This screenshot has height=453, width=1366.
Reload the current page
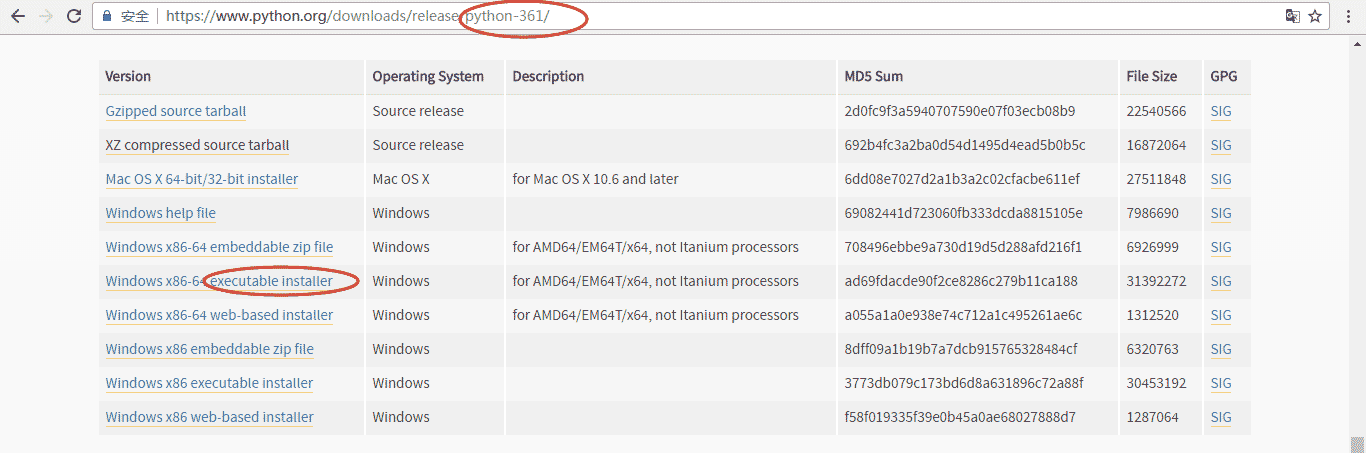pyautogui.click(x=74, y=16)
